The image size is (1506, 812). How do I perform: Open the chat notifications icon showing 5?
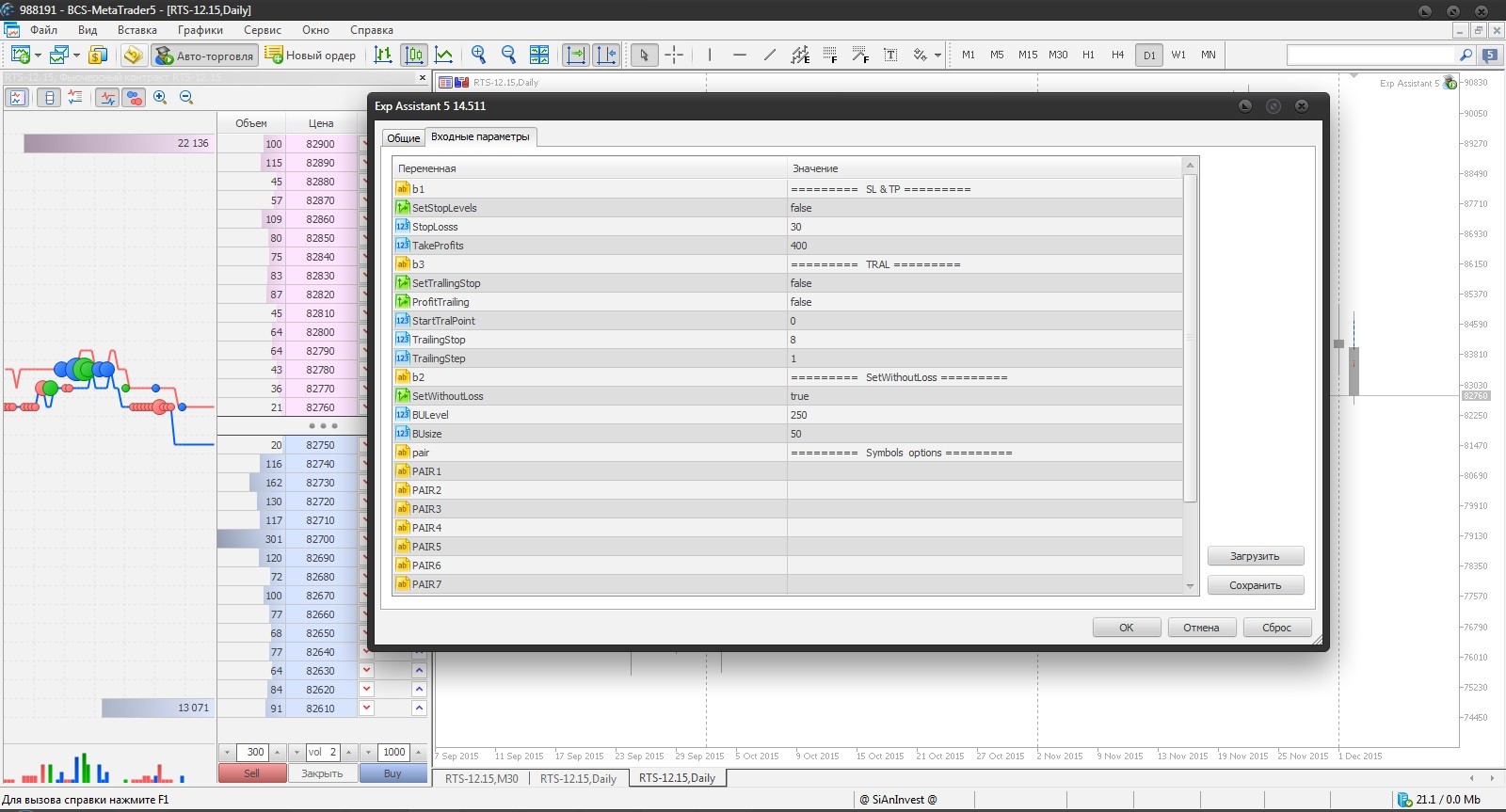pyautogui.click(x=1490, y=55)
